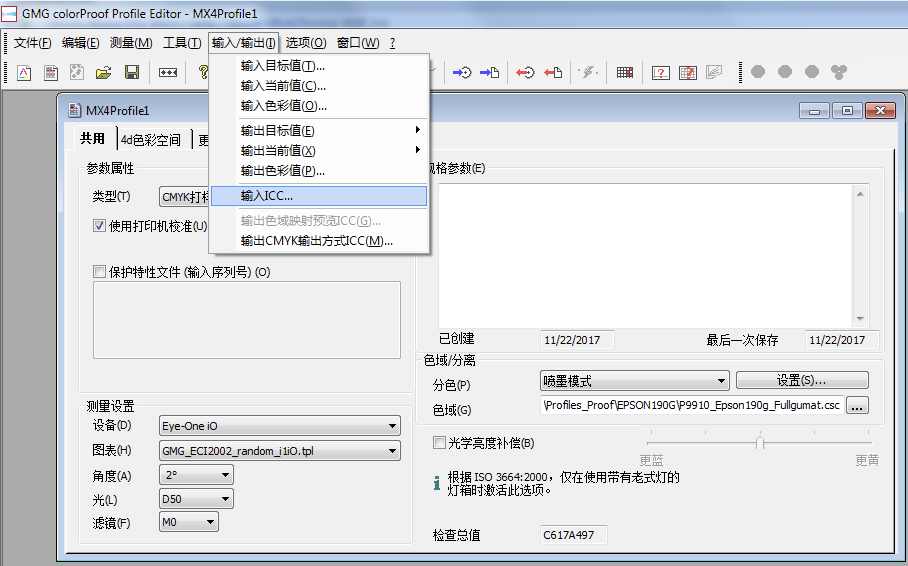Choose 输入当前值 menu entry
The image size is (908, 566).
319,86
